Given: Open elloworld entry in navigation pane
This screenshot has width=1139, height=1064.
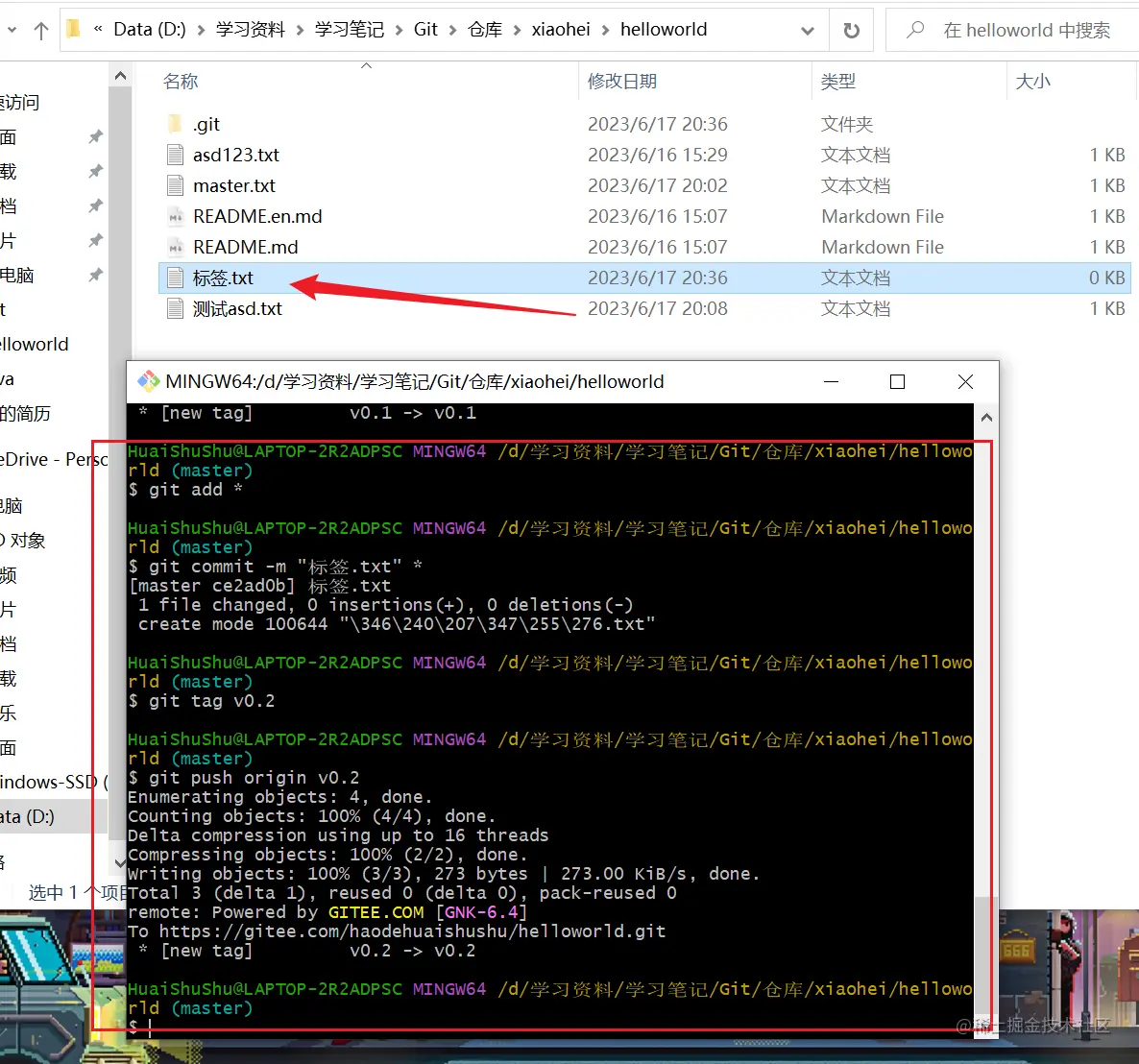Looking at the screenshot, I should 35,344.
